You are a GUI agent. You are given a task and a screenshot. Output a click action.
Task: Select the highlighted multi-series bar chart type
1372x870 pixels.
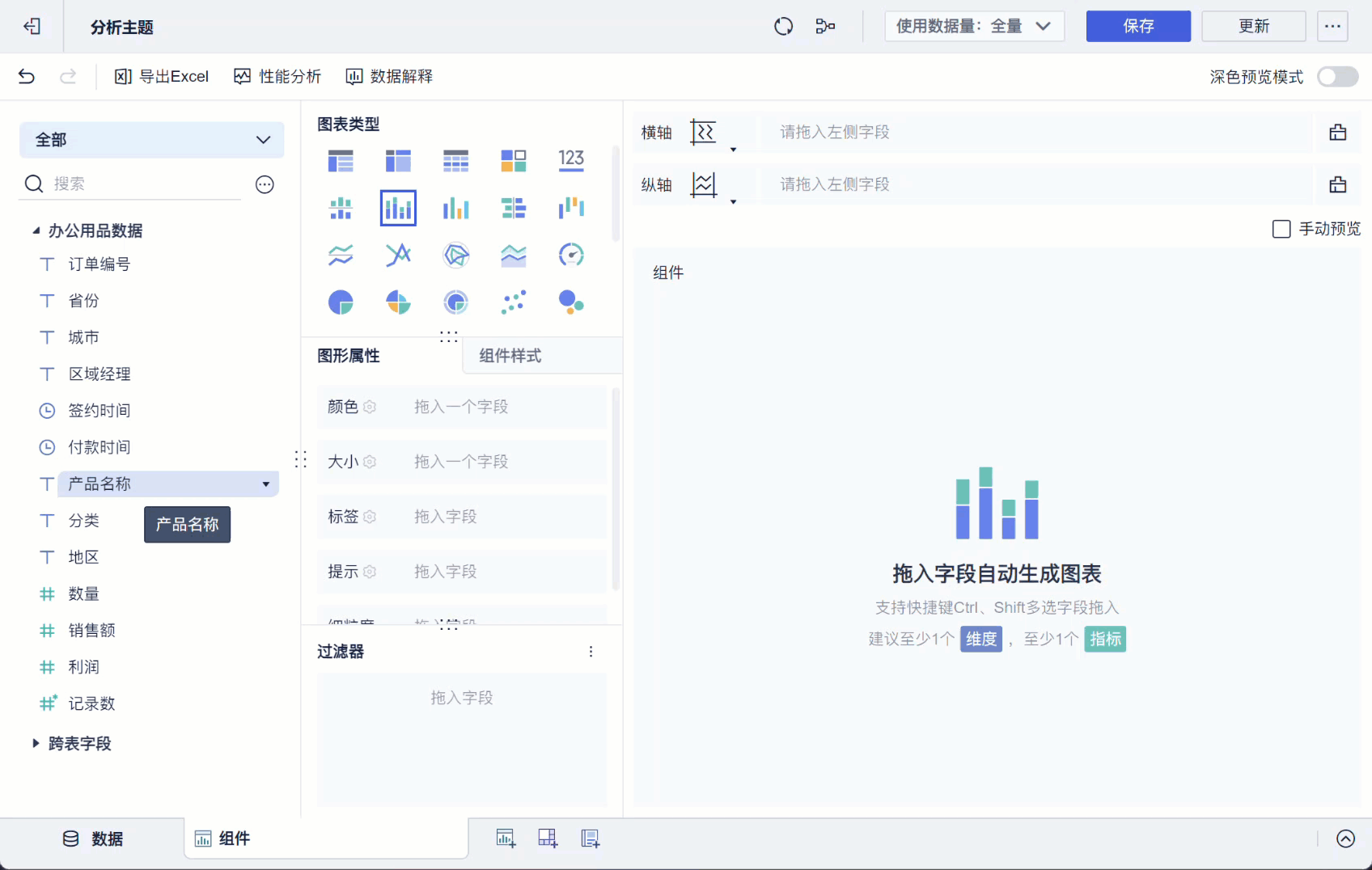pos(398,208)
